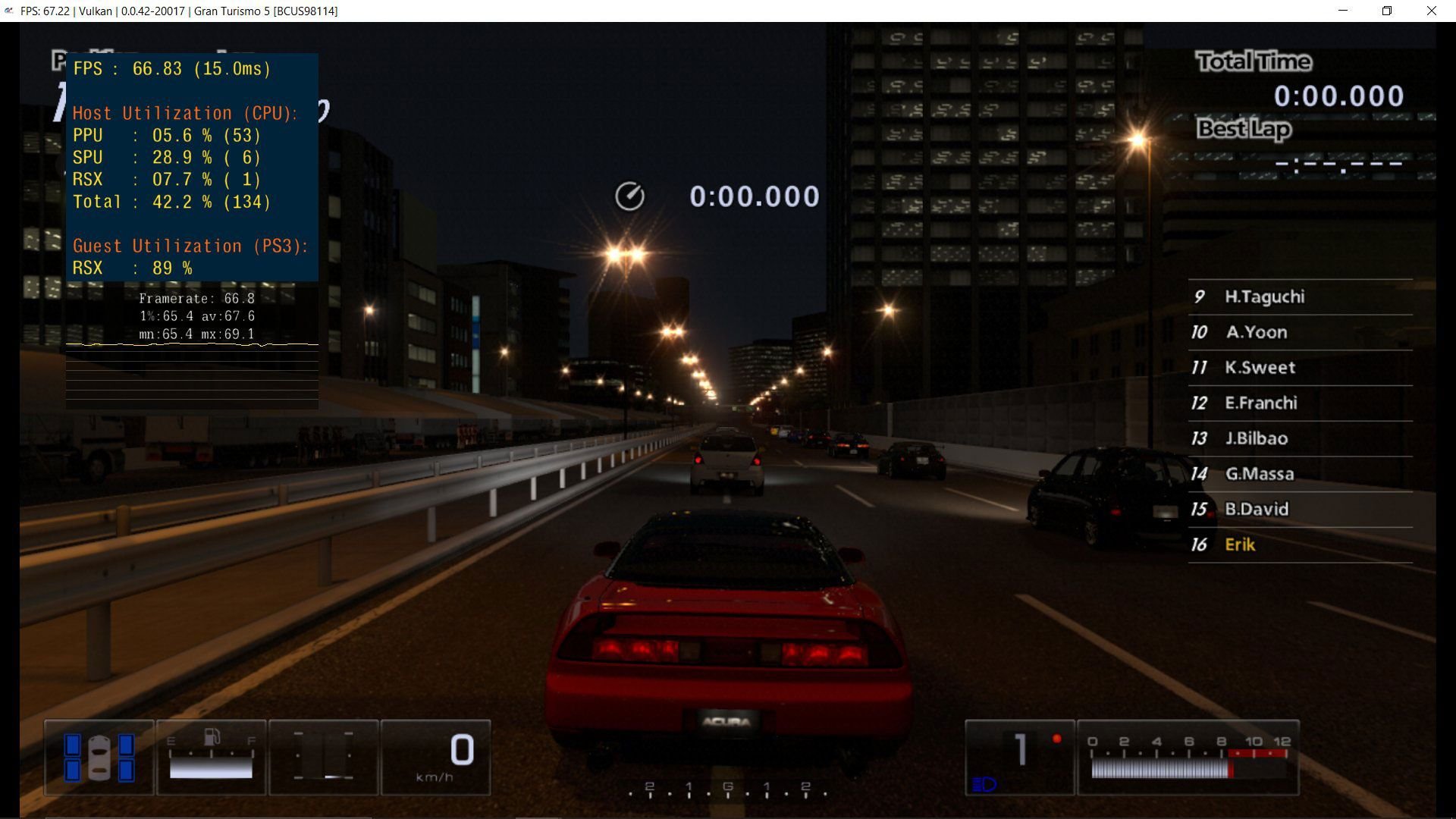Click the tire and suspension tuning gauge
The height and width of the screenshot is (819, 1456).
pyautogui.click(x=324, y=757)
